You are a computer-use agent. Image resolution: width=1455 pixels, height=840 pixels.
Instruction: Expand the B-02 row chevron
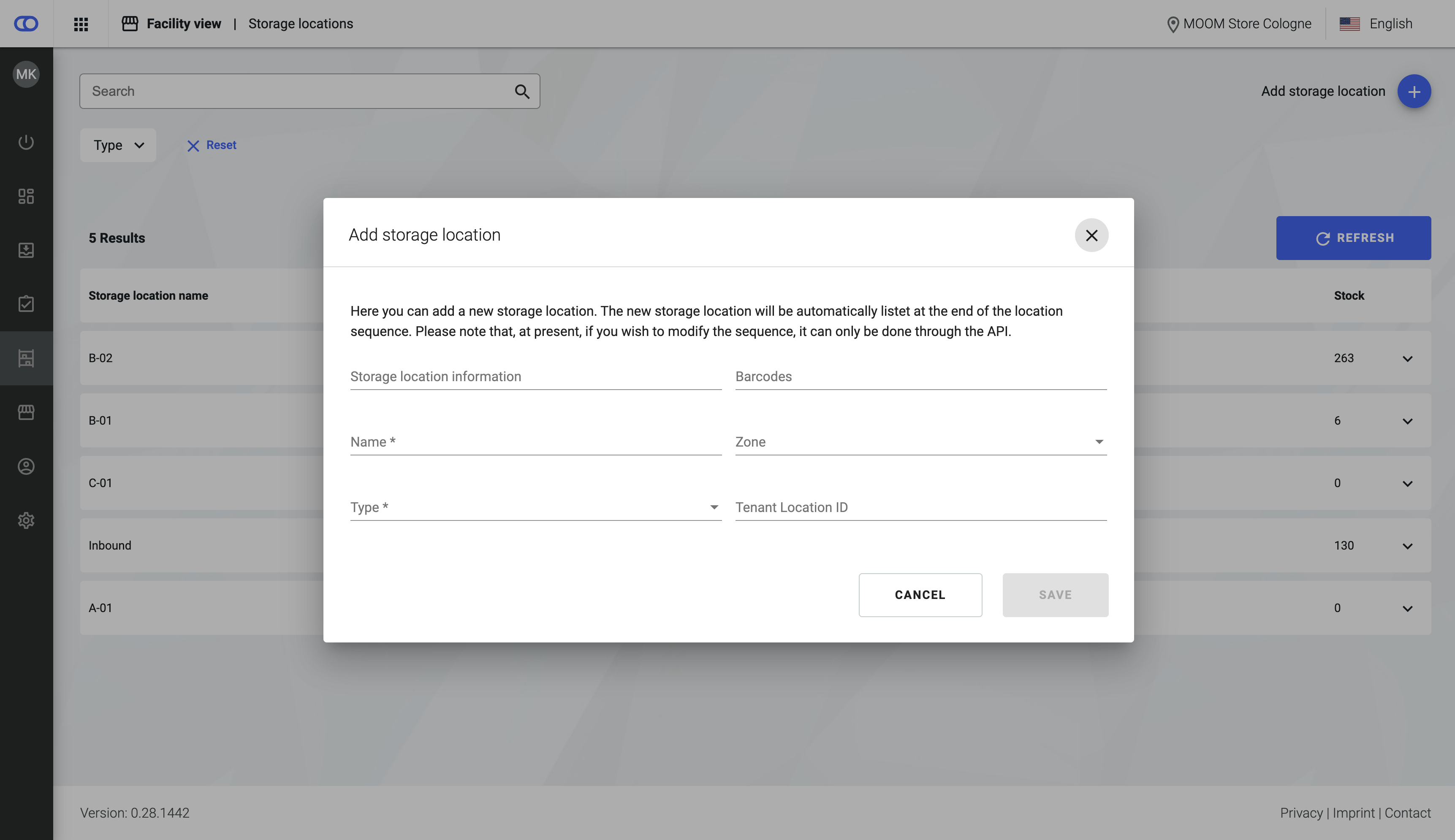pyautogui.click(x=1407, y=358)
